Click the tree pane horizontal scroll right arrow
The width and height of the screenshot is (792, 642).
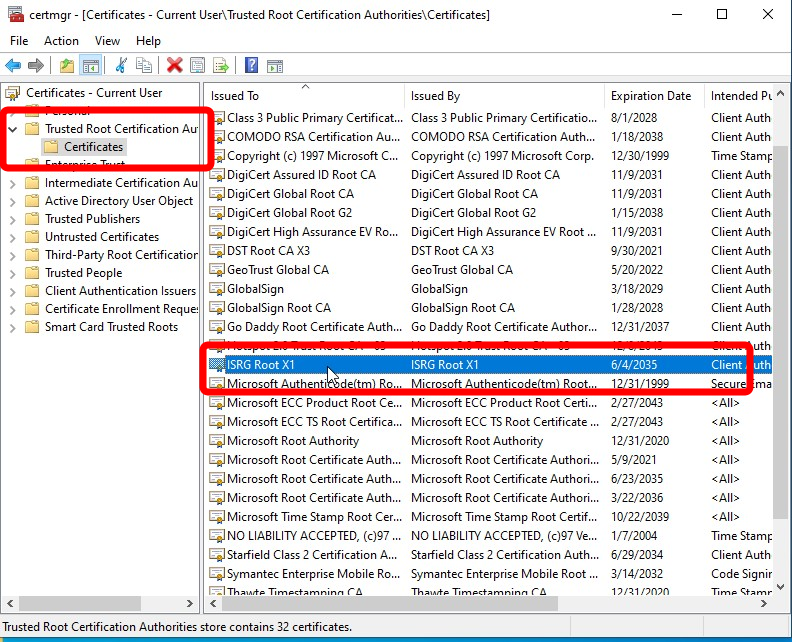pyautogui.click(x=189, y=603)
